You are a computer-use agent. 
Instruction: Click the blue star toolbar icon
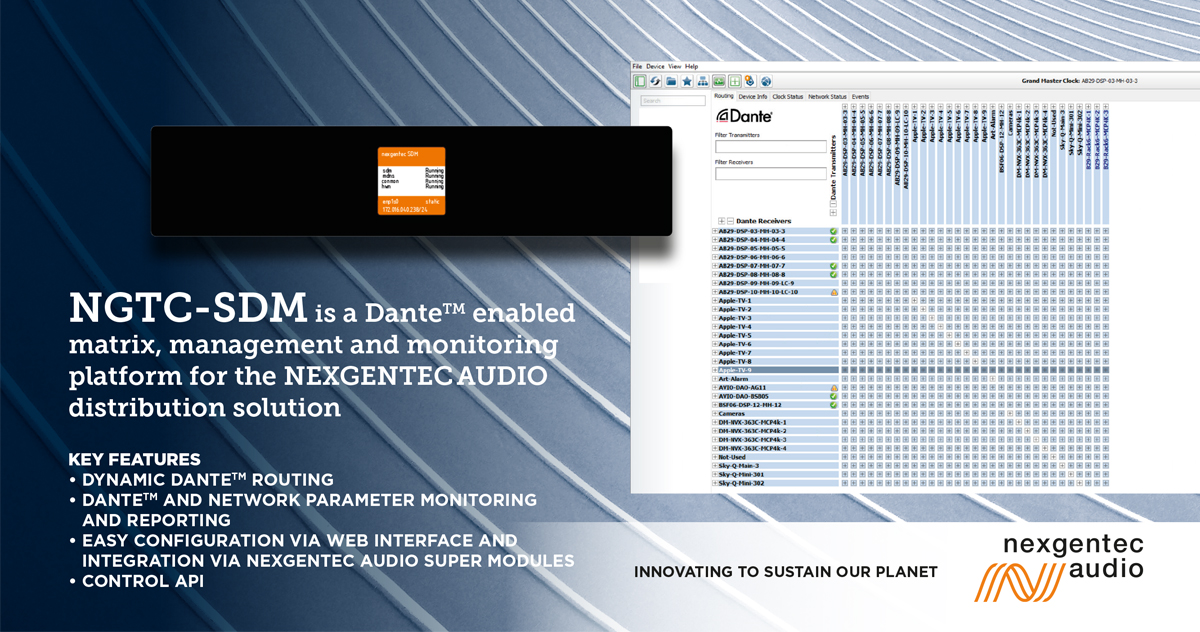pyautogui.click(x=687, y=81)
